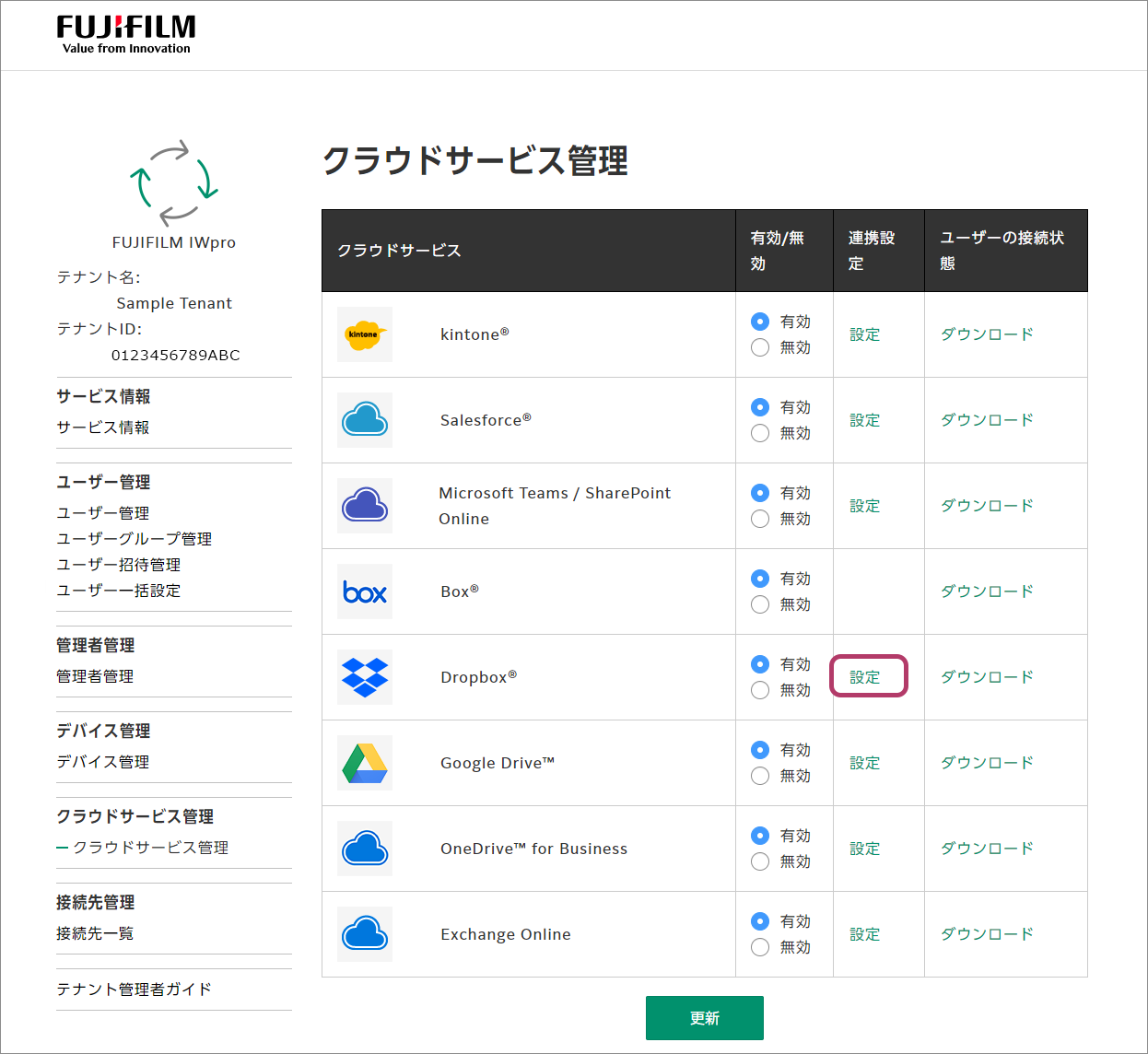Click the FUJIFILM IWpro arrows logo
The height and width of the screenshot is (1054, 1148).
(x=174, y=183)
